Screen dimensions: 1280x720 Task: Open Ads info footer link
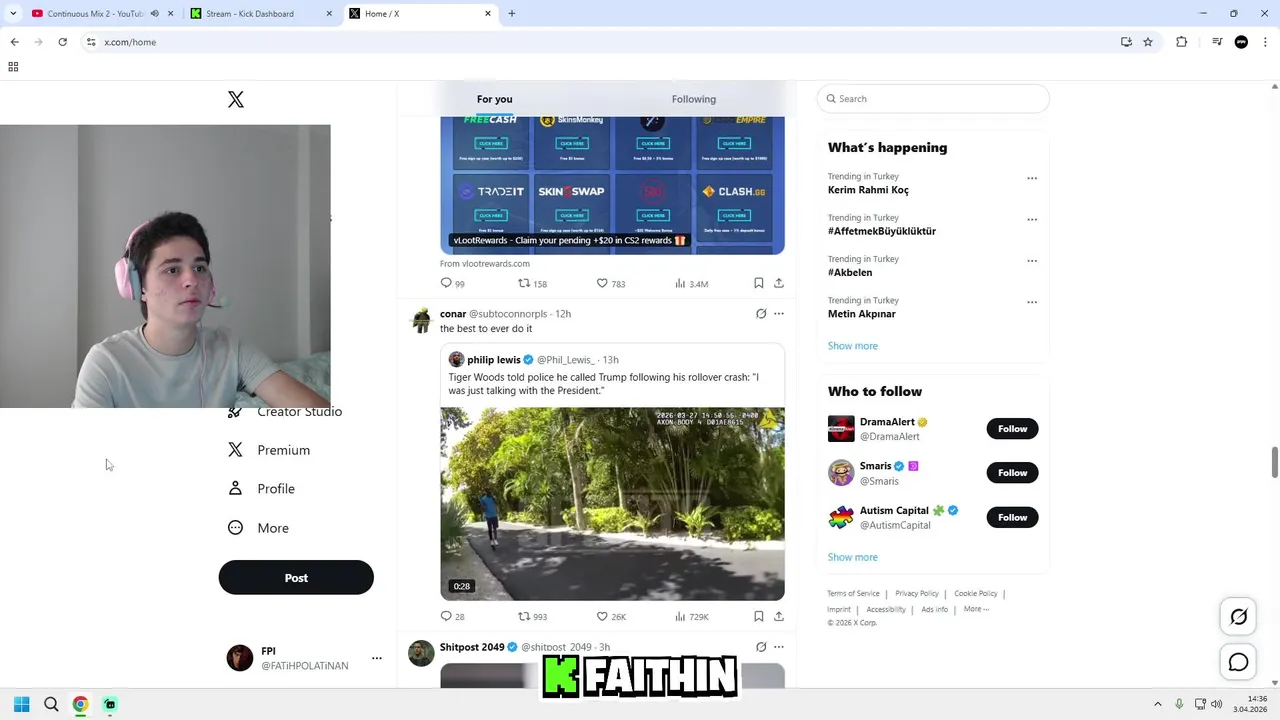935,609
